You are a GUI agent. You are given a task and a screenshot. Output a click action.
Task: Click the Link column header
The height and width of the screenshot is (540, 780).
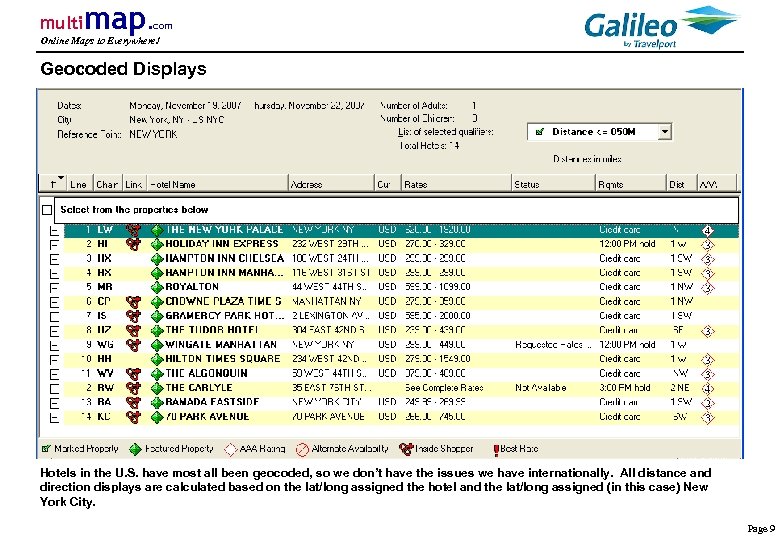(x=134, y=184)
